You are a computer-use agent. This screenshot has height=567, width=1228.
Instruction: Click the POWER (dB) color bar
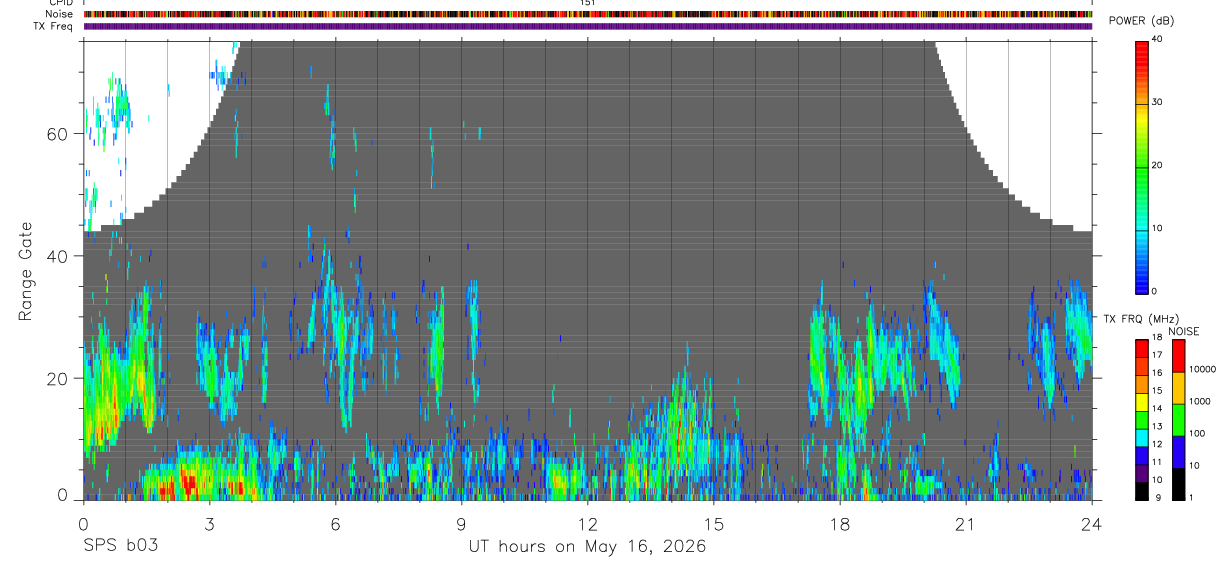point(1142,166)
